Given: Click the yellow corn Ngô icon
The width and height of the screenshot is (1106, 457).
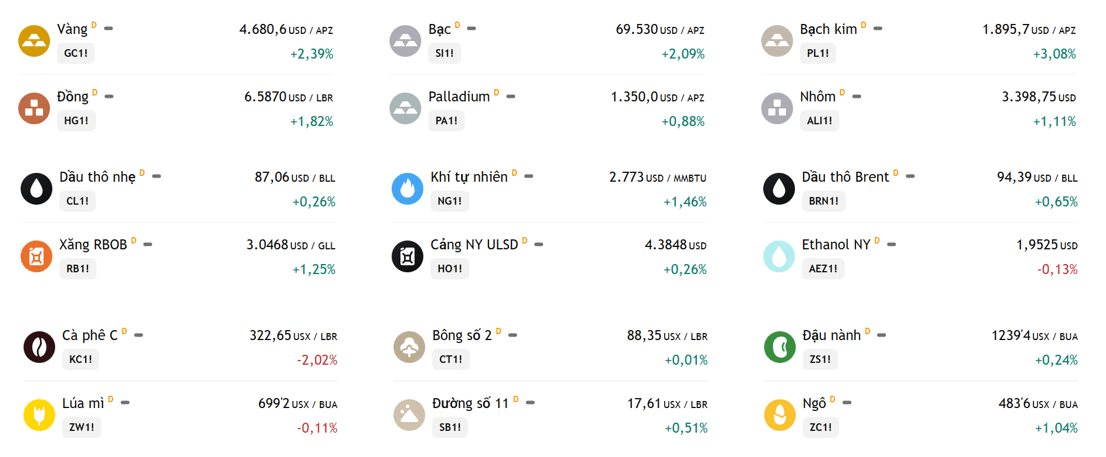Looking at the screenshot, I should [x=779, y=415].
